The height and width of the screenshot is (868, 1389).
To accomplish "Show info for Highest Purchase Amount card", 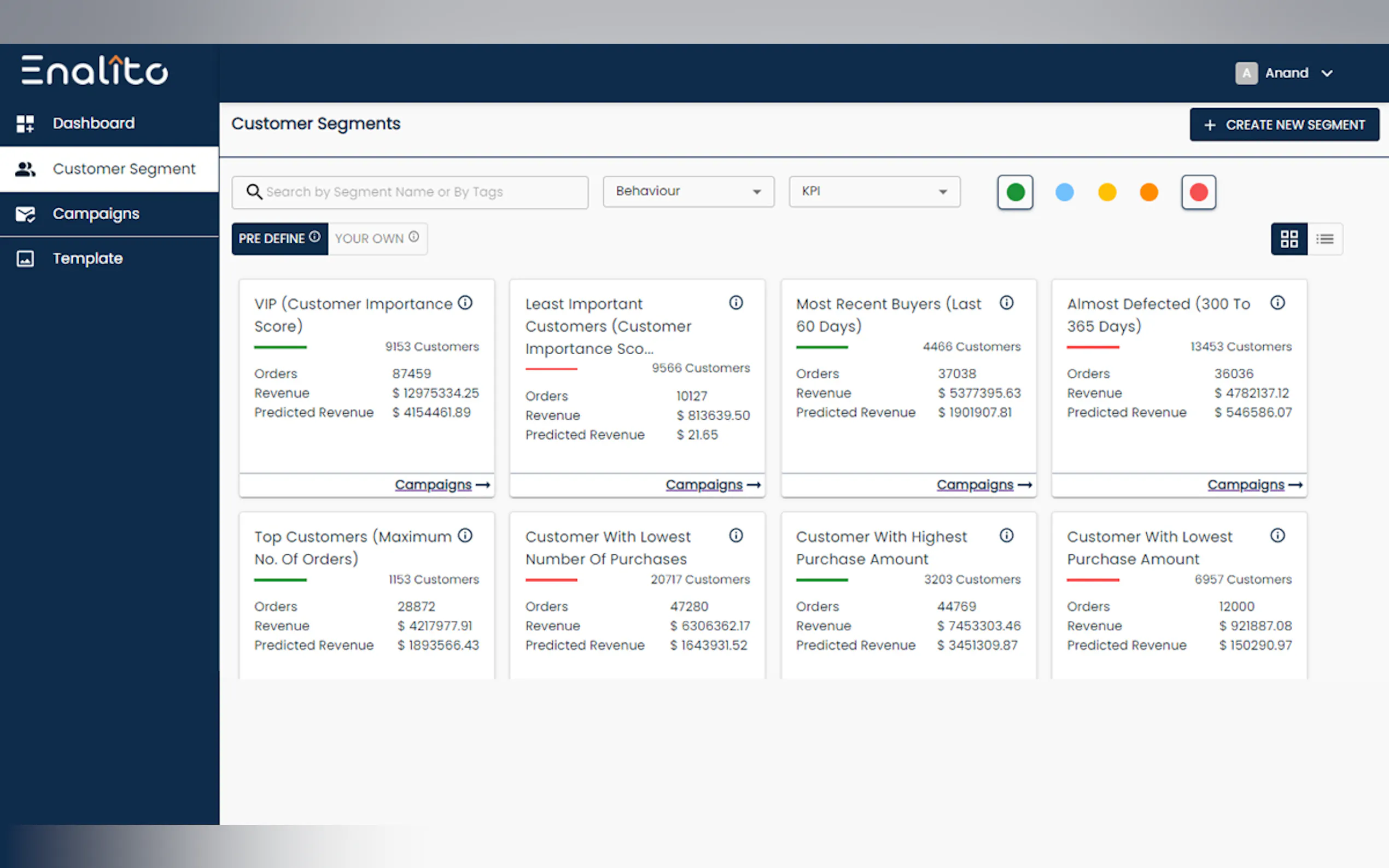I will coord(1007,536).
